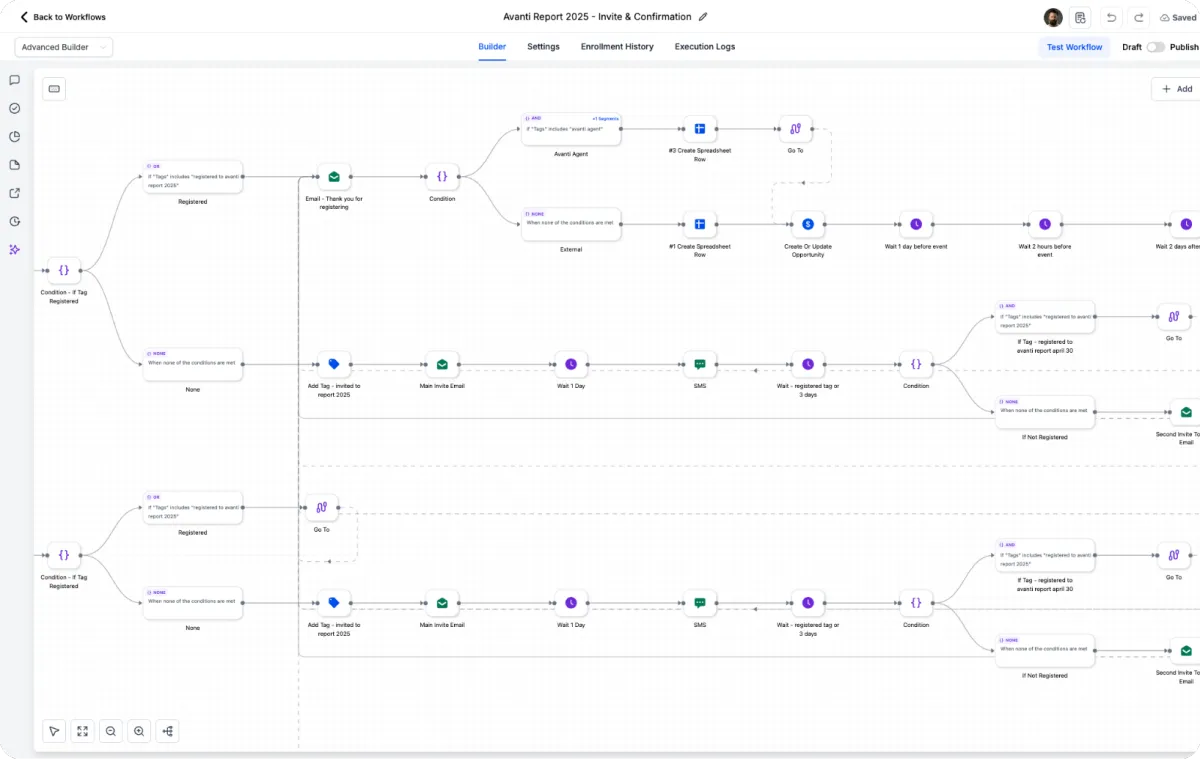Select the If Not Registered card in upper flow
The height and width of the screenshot is (759, 1200).
[1045, 411]
